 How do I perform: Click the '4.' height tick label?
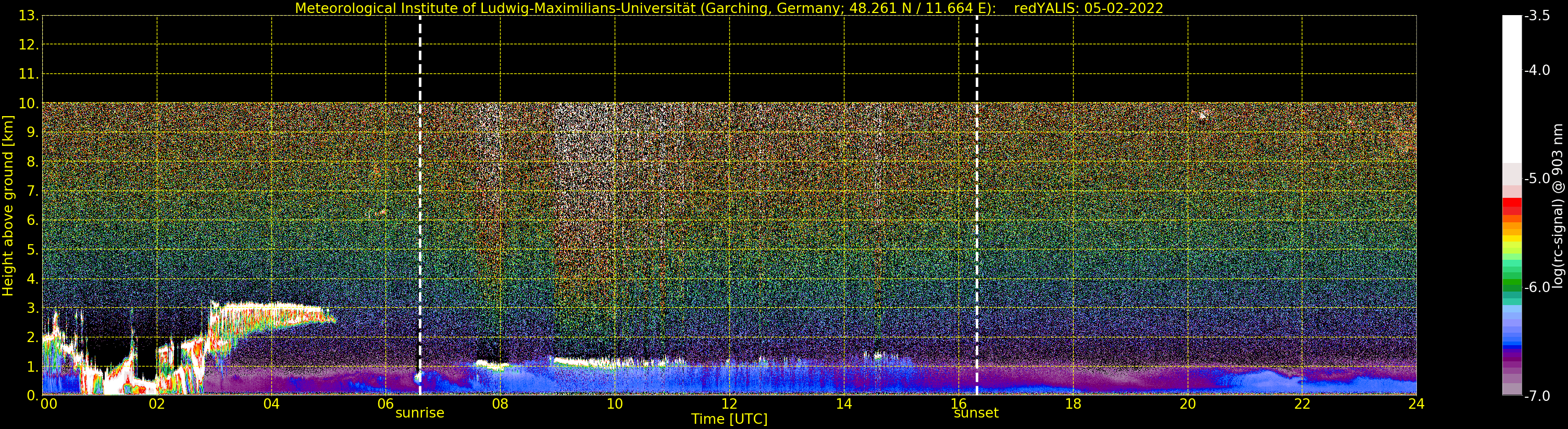pos(33,279)
